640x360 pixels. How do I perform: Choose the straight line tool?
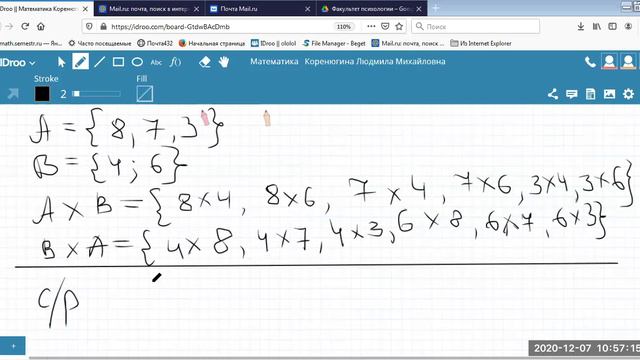pyautogui.click(x=99, y=62)
